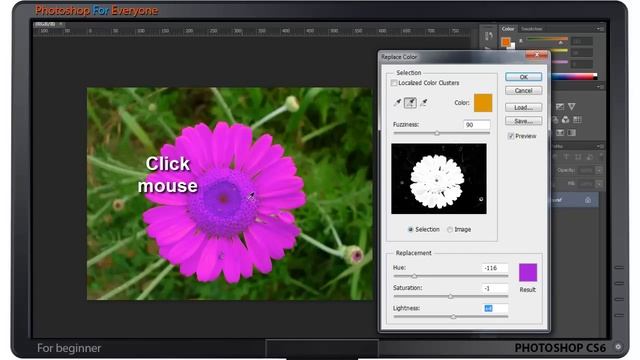Image resolution: width=640 pixels, height=360 pixels.
Task: Click the Color Lookup grid adjustment icon
Action: coord(577,120)
